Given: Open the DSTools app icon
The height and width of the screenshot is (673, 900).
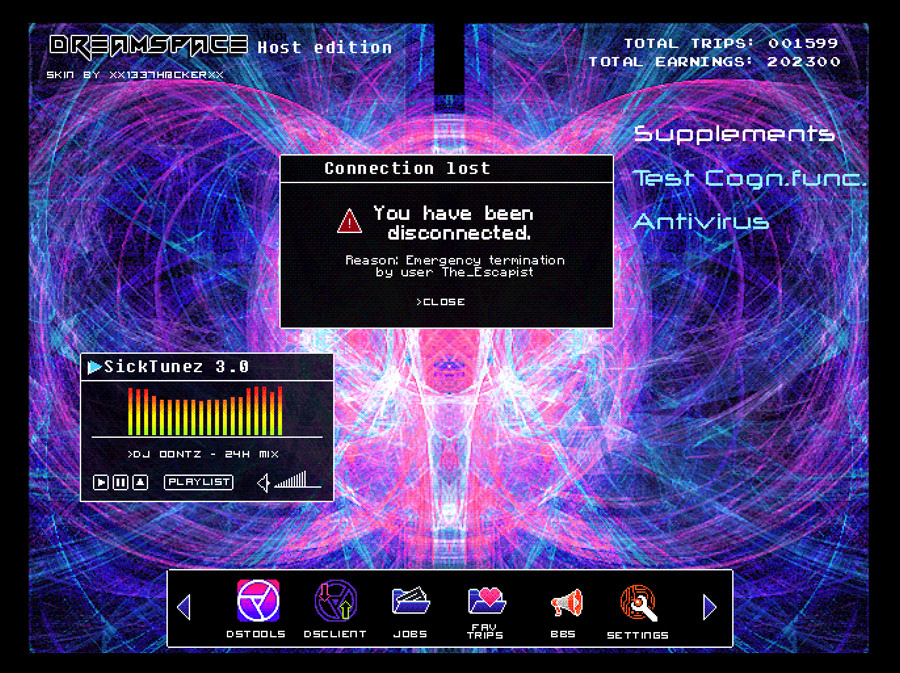Looking at the screenshot, I should point(258,602).
